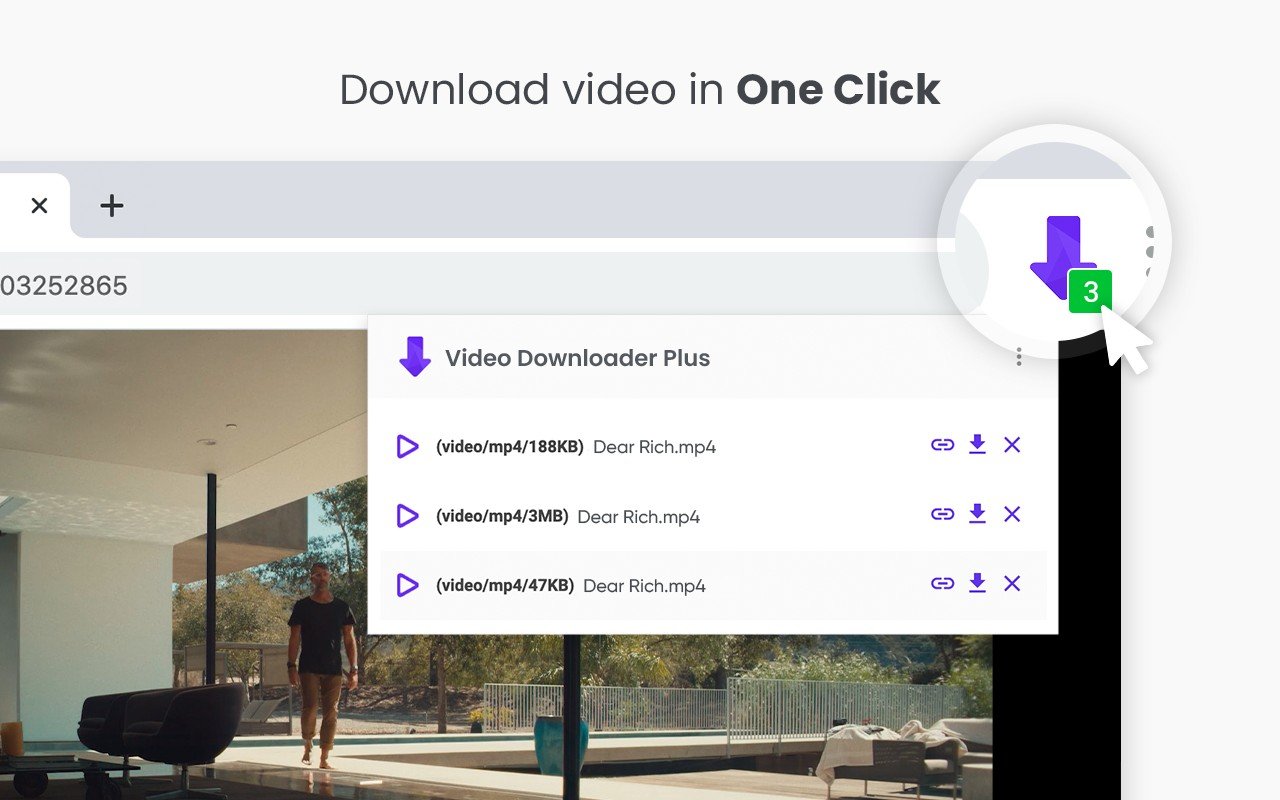Remove the 188KB Dear Rich.mp4 entry
The width and height of the screenshot is (1280, 800).
(1012, 444)
